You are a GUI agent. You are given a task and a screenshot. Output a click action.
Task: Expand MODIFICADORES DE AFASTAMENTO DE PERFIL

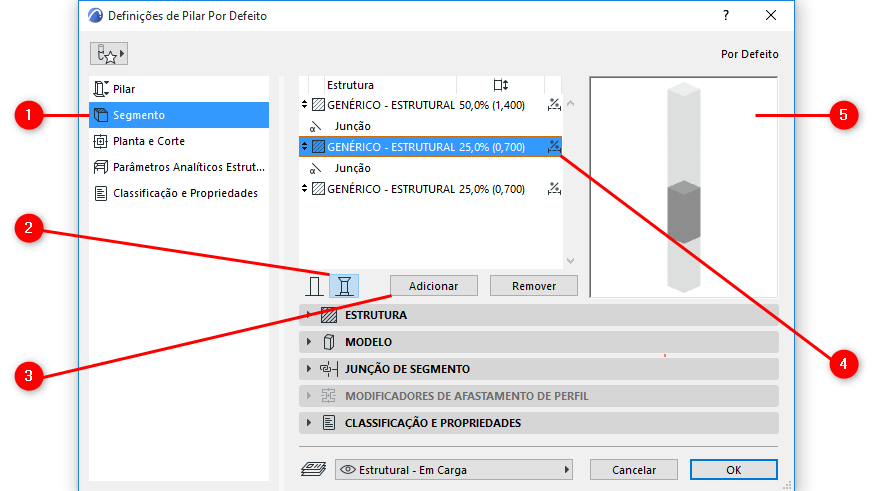538,396
